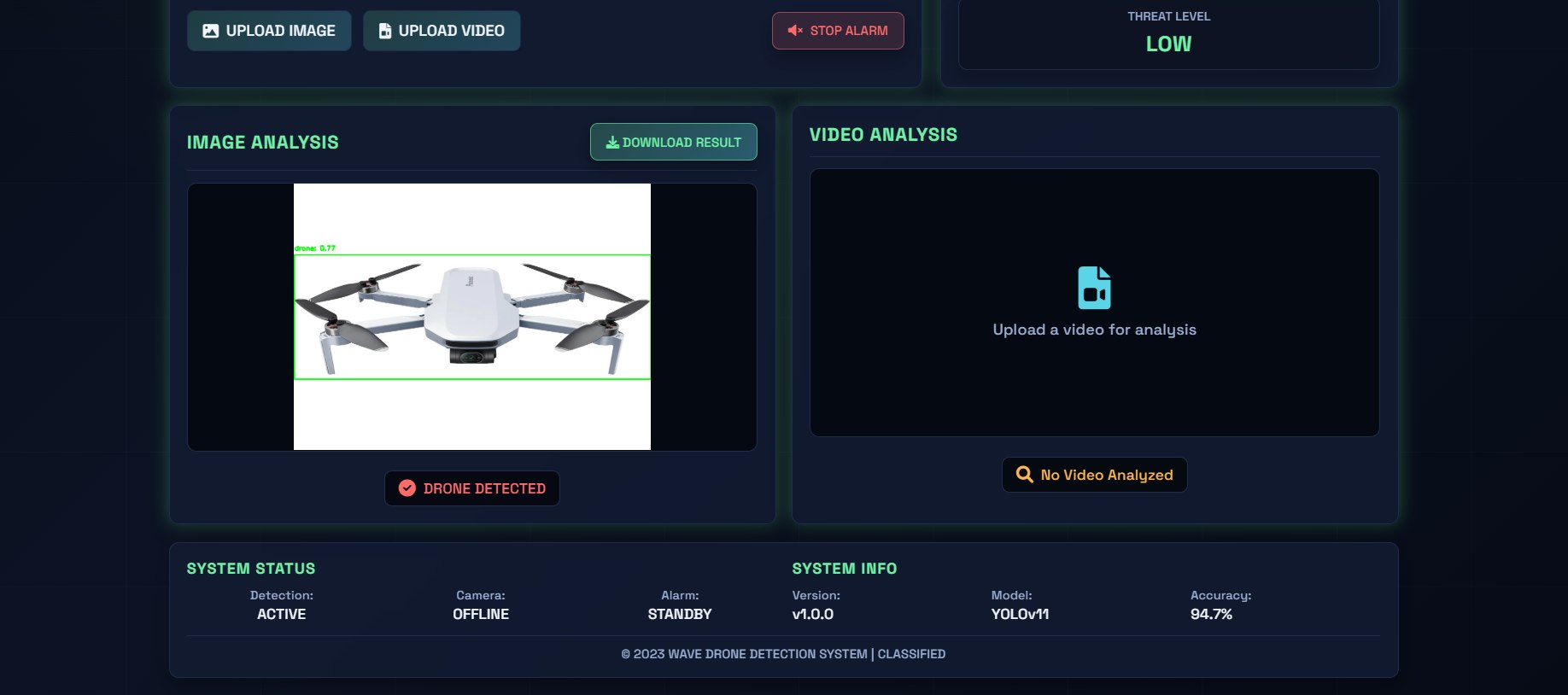This screenshot has height=695, width=1568.
Task: Click the Alarm STANDBY status value
Action: [680, 614]
